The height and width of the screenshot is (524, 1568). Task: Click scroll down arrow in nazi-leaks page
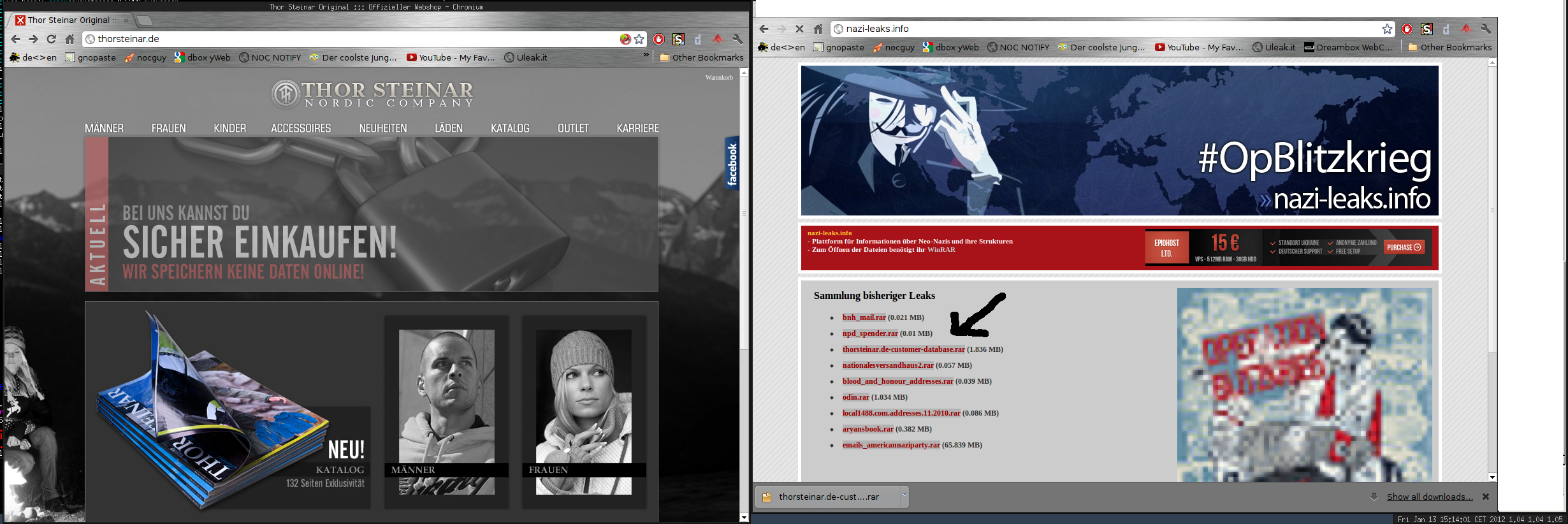(x=1492, y=477)
